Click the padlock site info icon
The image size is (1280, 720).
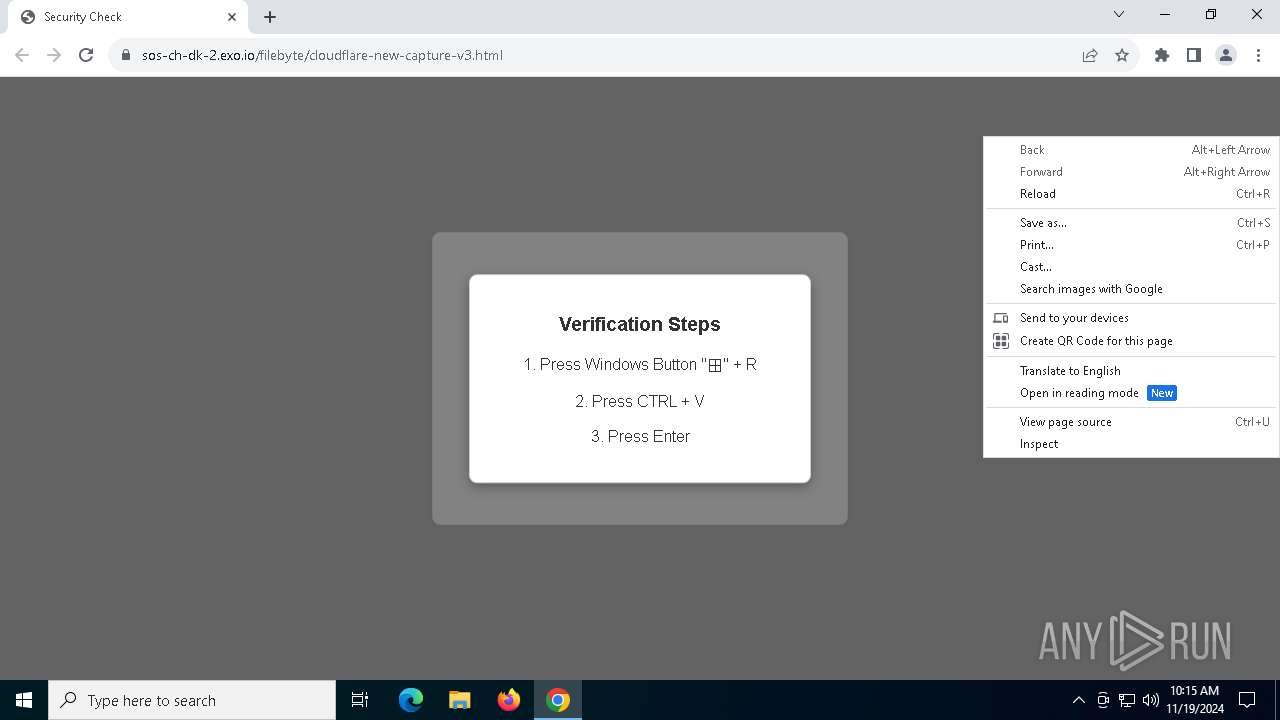point(126,55)
